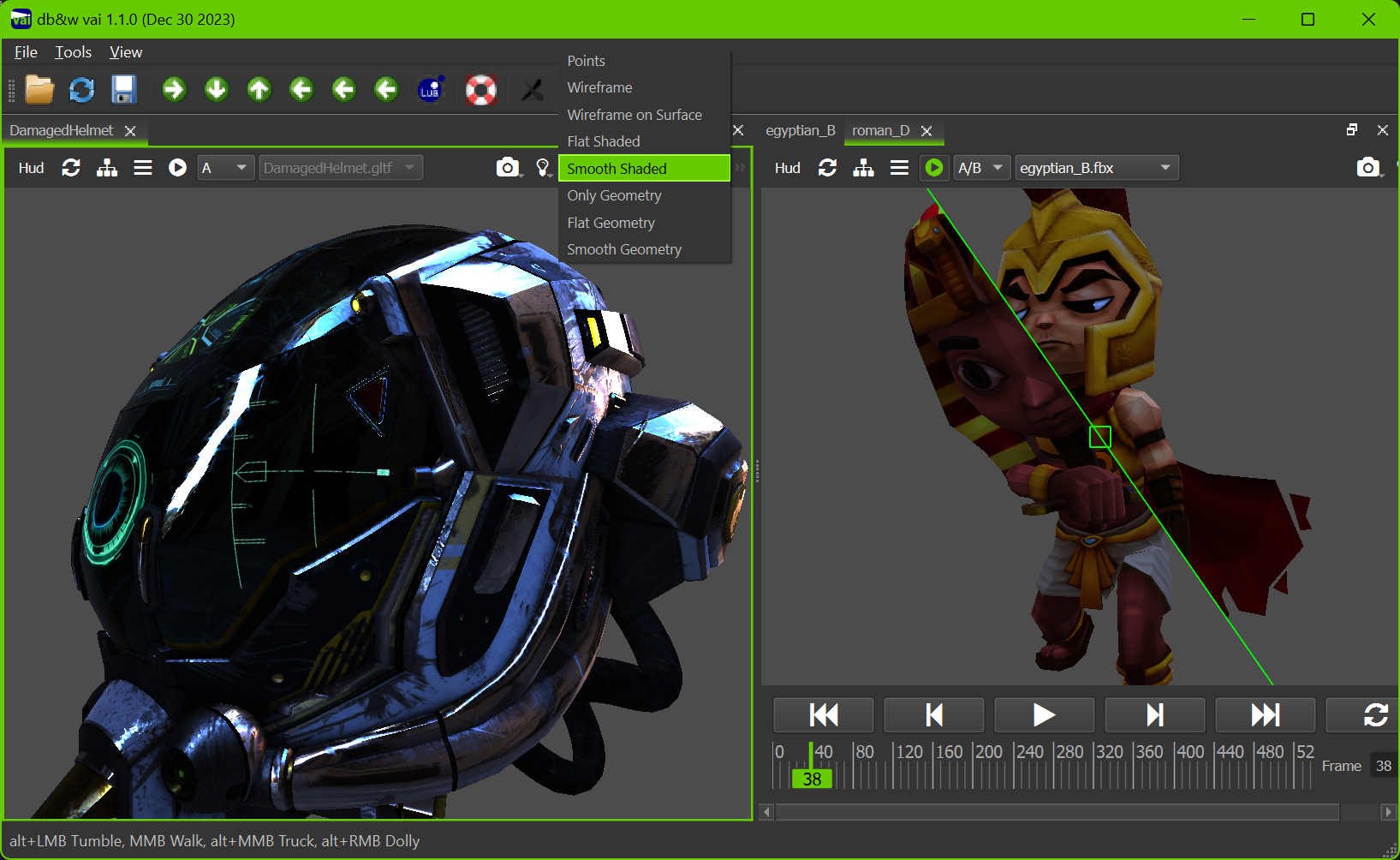Jump to last frame button

tap(1266, 714)
